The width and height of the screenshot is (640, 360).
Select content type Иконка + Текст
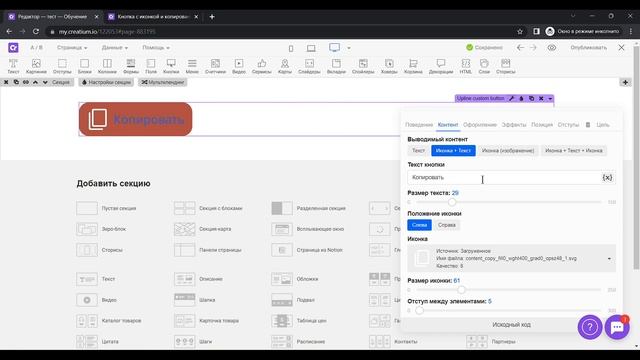tap(453, 151)
